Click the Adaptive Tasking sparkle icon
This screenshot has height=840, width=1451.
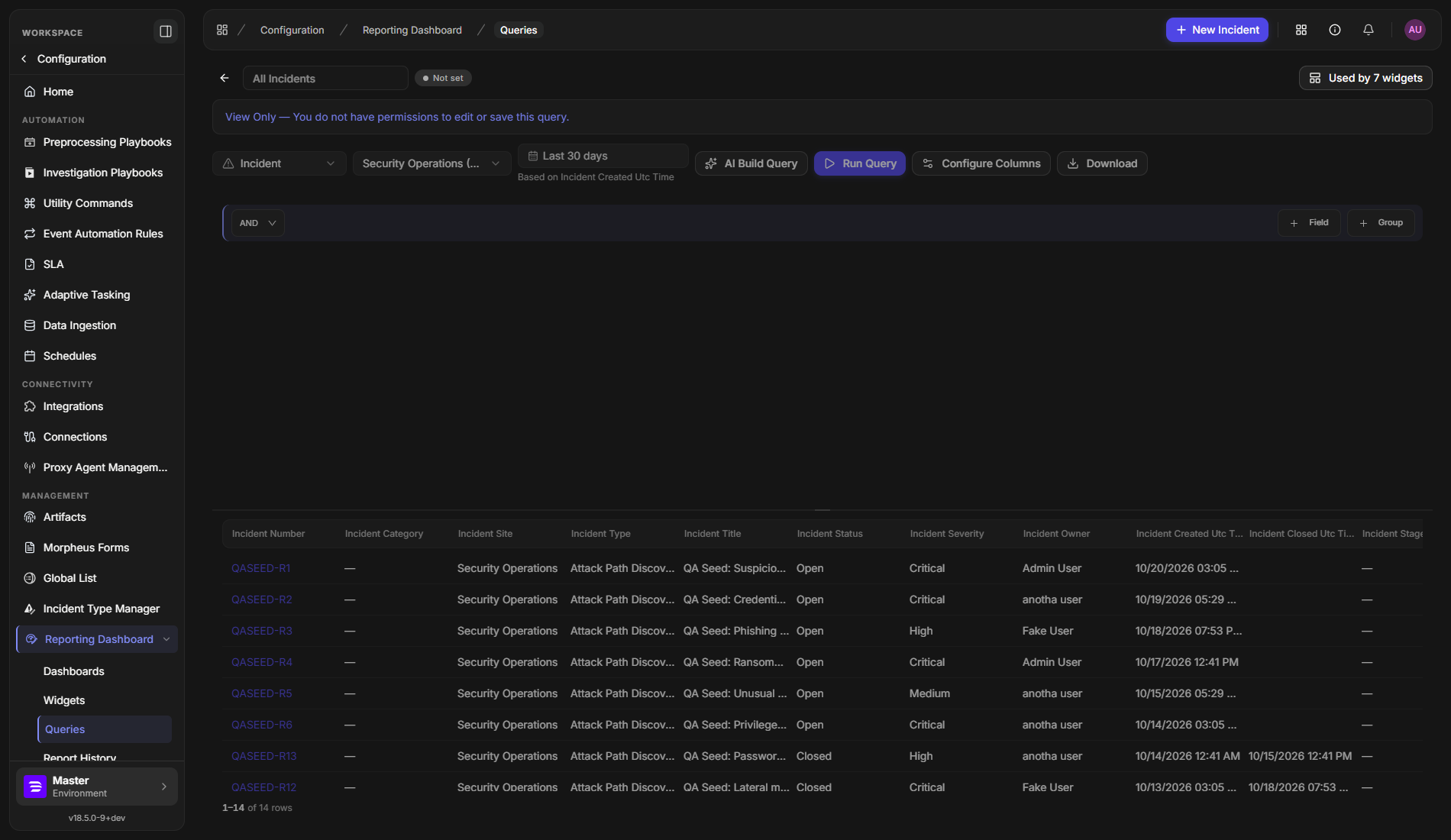point(30,295)
